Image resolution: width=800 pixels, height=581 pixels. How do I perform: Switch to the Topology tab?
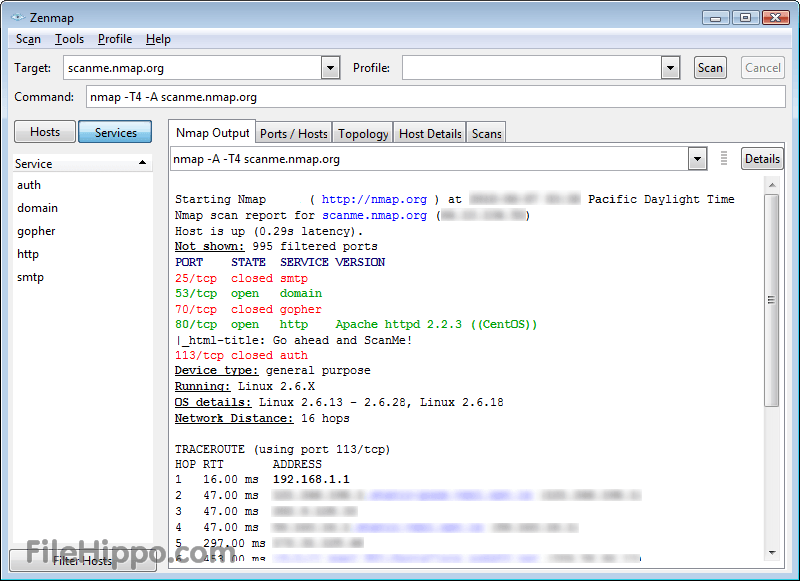[363, 134]
